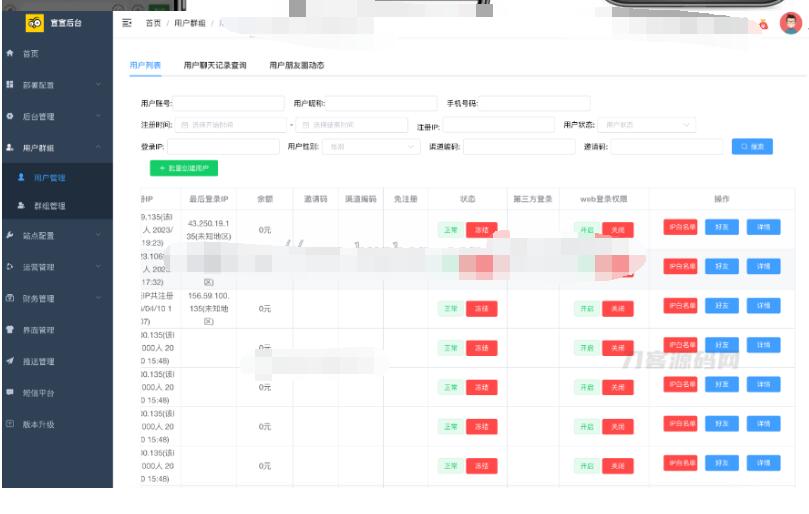Click 首页 breadcrumb link
Image resolution: width=809 pixels, height=514 pixels.
pos(153,23)
